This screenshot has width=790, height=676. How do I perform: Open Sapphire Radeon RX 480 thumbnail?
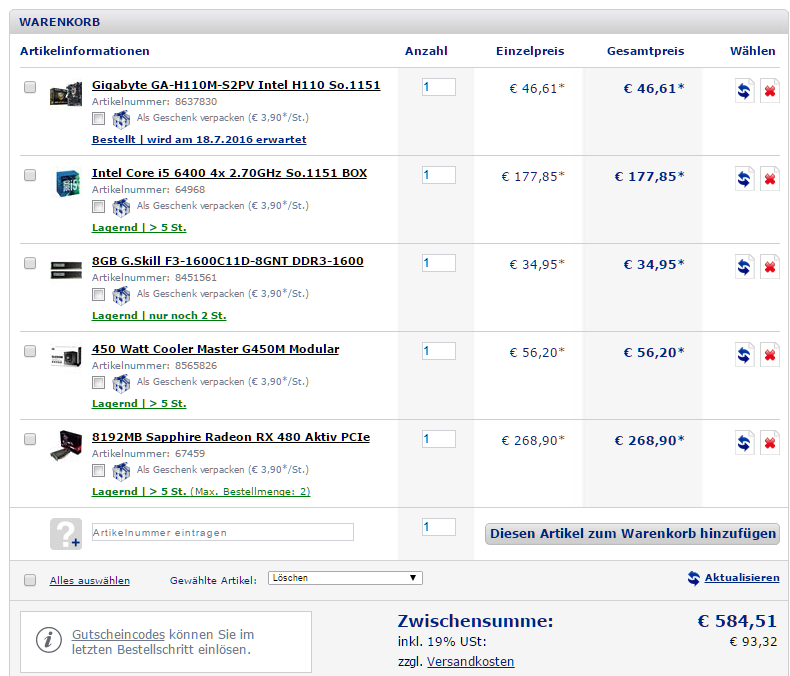coord(66,445)
